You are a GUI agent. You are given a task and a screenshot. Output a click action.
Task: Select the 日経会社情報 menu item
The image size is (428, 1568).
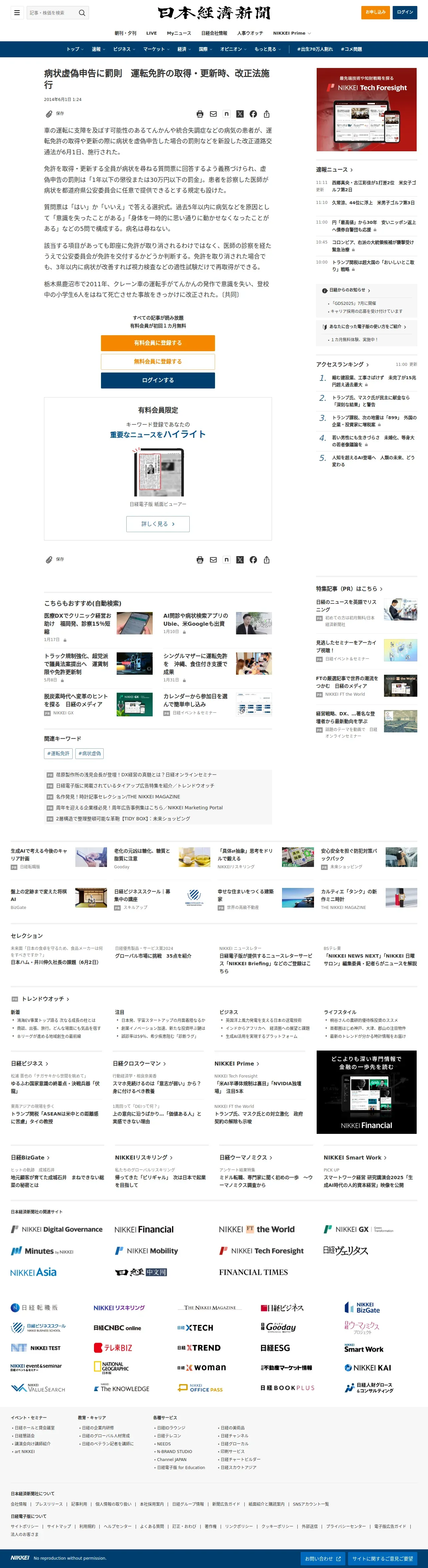pos(214,33)
